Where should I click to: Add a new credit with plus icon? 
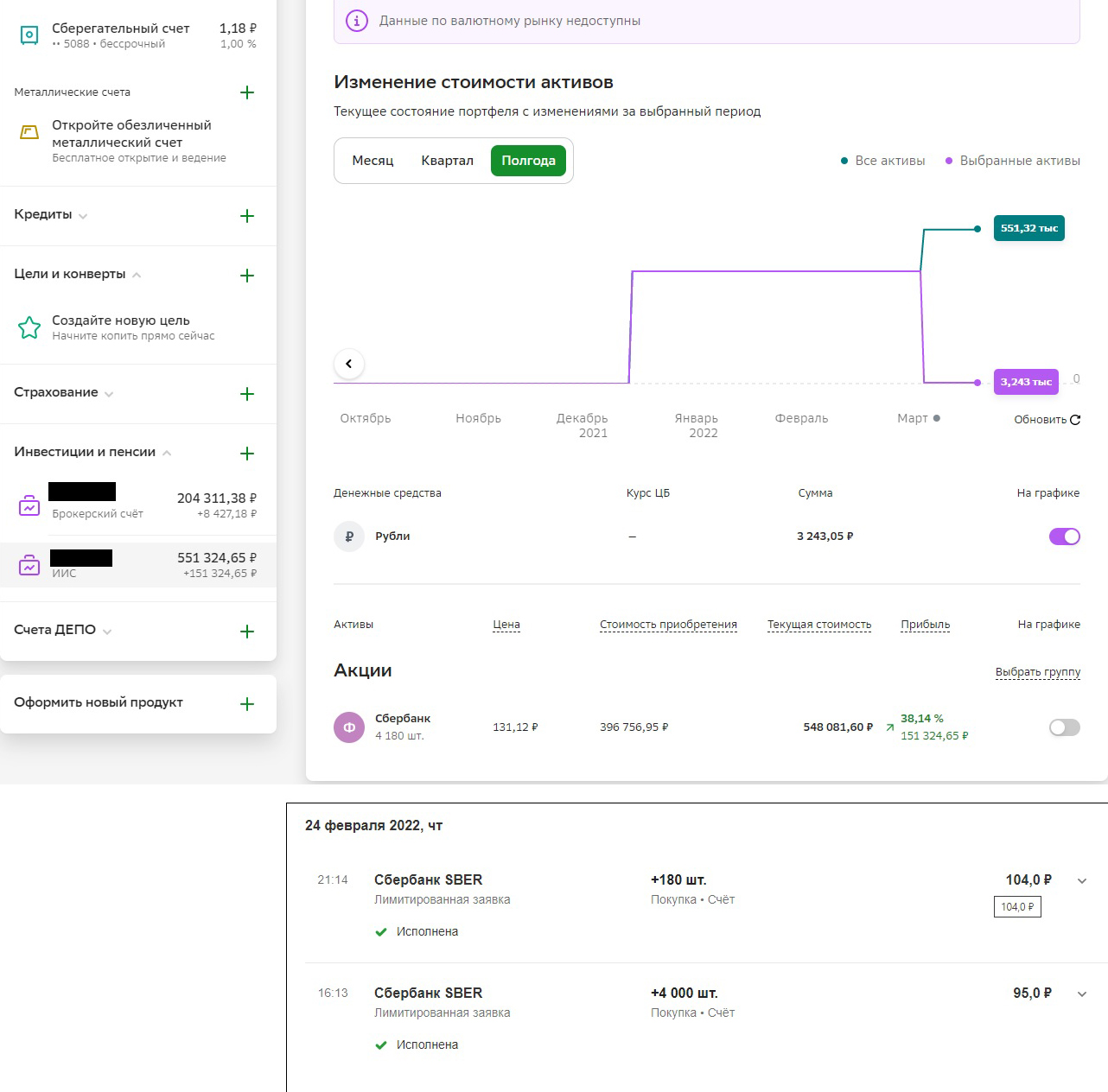[x=247, y=216]
